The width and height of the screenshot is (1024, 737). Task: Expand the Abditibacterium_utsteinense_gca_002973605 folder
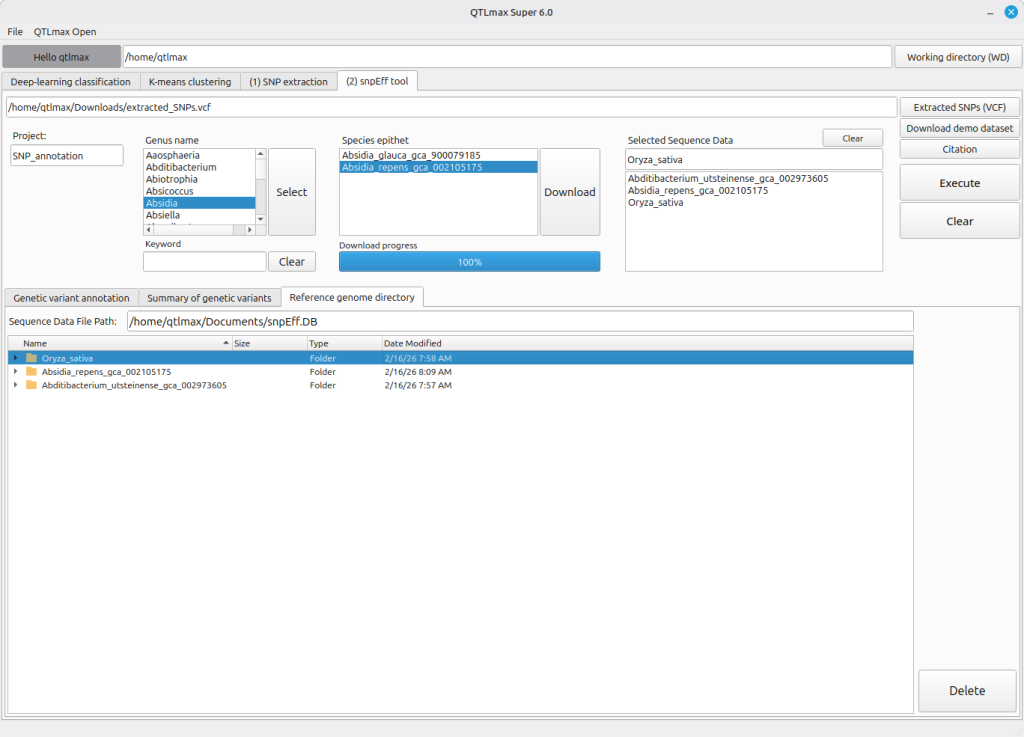pyautogui.click(x=15, y=385)
